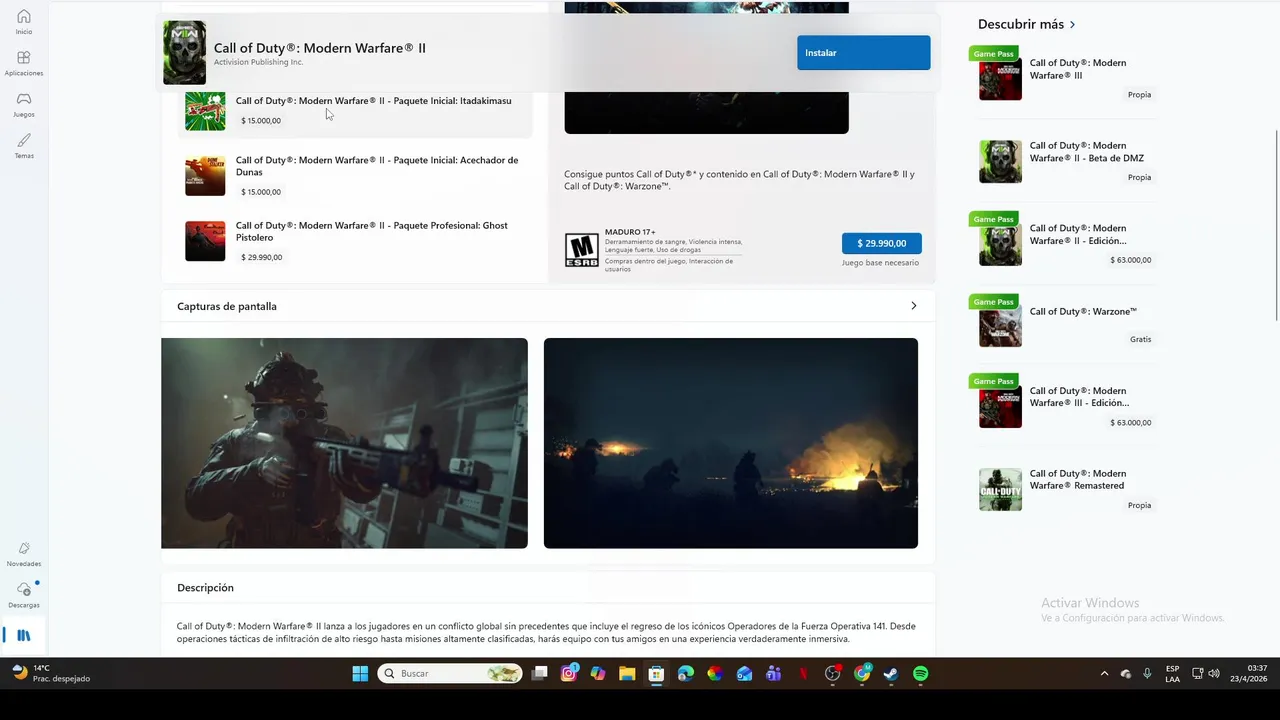Open Paquete Inicial: Acechador de Dunas add-on
This screenshot has width=1280, height=720.
355,175
